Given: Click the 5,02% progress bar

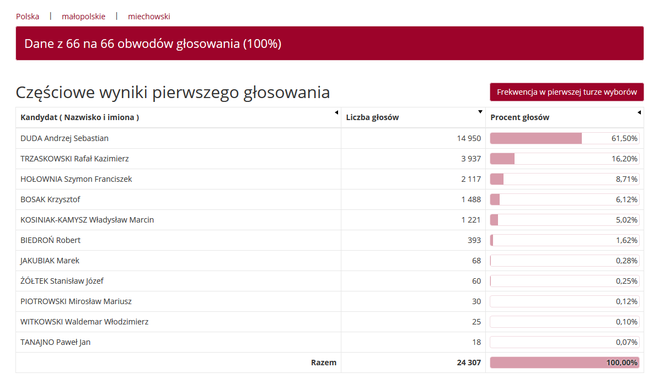Looking at the screenshot, I should coord(564,219).
